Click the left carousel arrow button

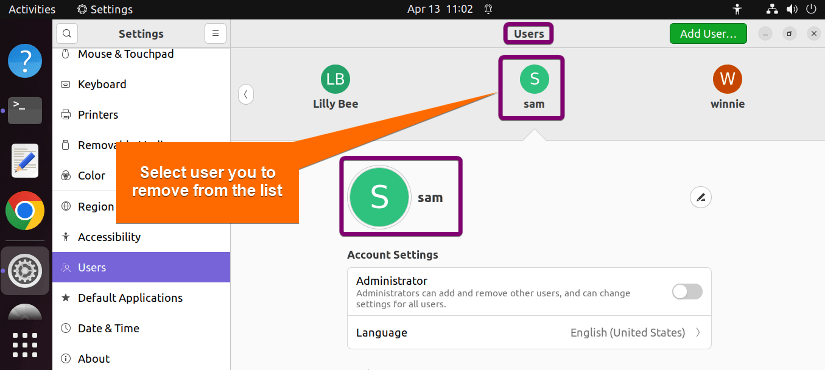(246, 95)
